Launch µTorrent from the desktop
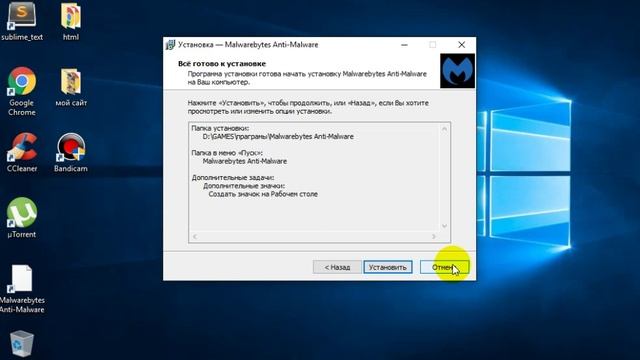This screenshot has height=360, width=640. click(22, 218)
